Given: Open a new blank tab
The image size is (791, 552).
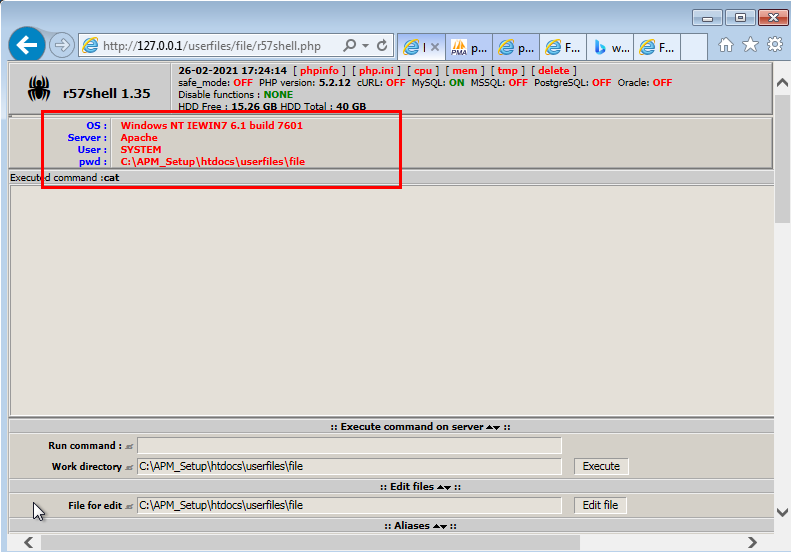Looking at the screenshot, I should pos(694,47).
